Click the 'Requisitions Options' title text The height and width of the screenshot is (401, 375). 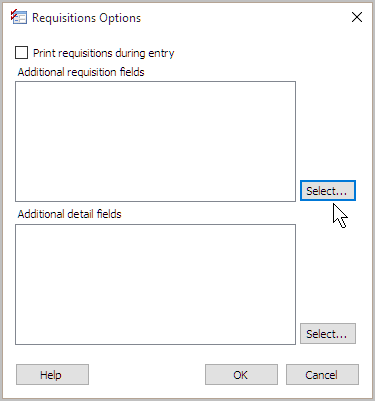point(87,18)
